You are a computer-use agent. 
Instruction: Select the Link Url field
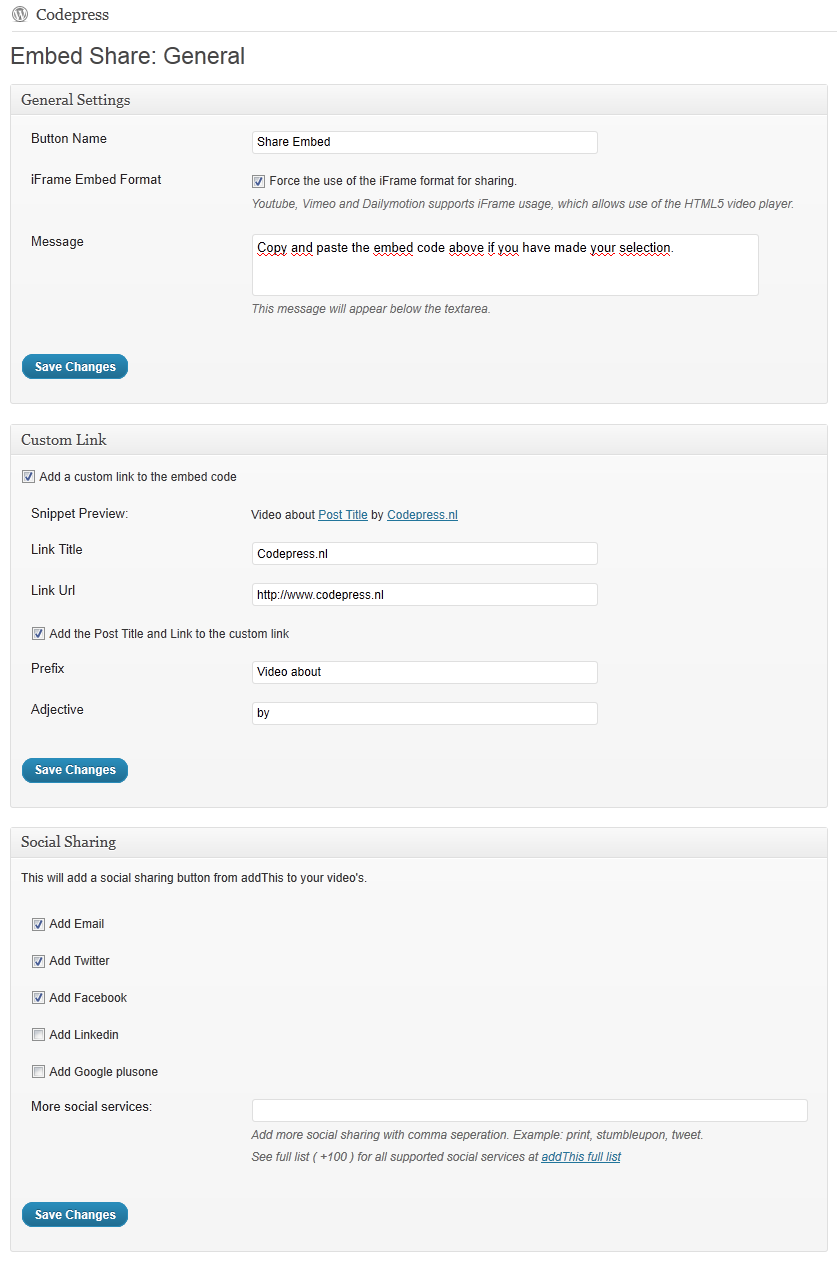pos(425,594)
